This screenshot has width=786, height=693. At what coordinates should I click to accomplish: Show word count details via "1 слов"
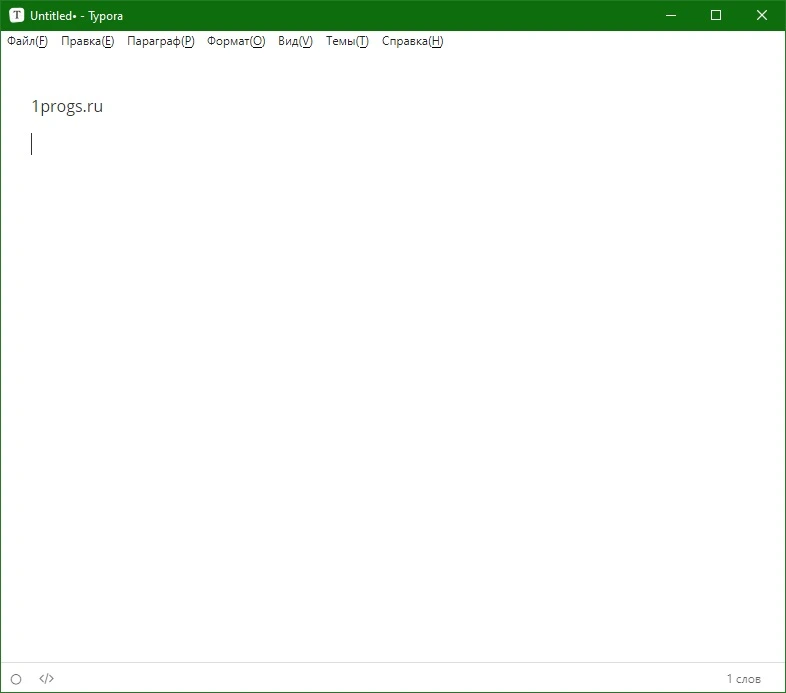tap(744, 679)
